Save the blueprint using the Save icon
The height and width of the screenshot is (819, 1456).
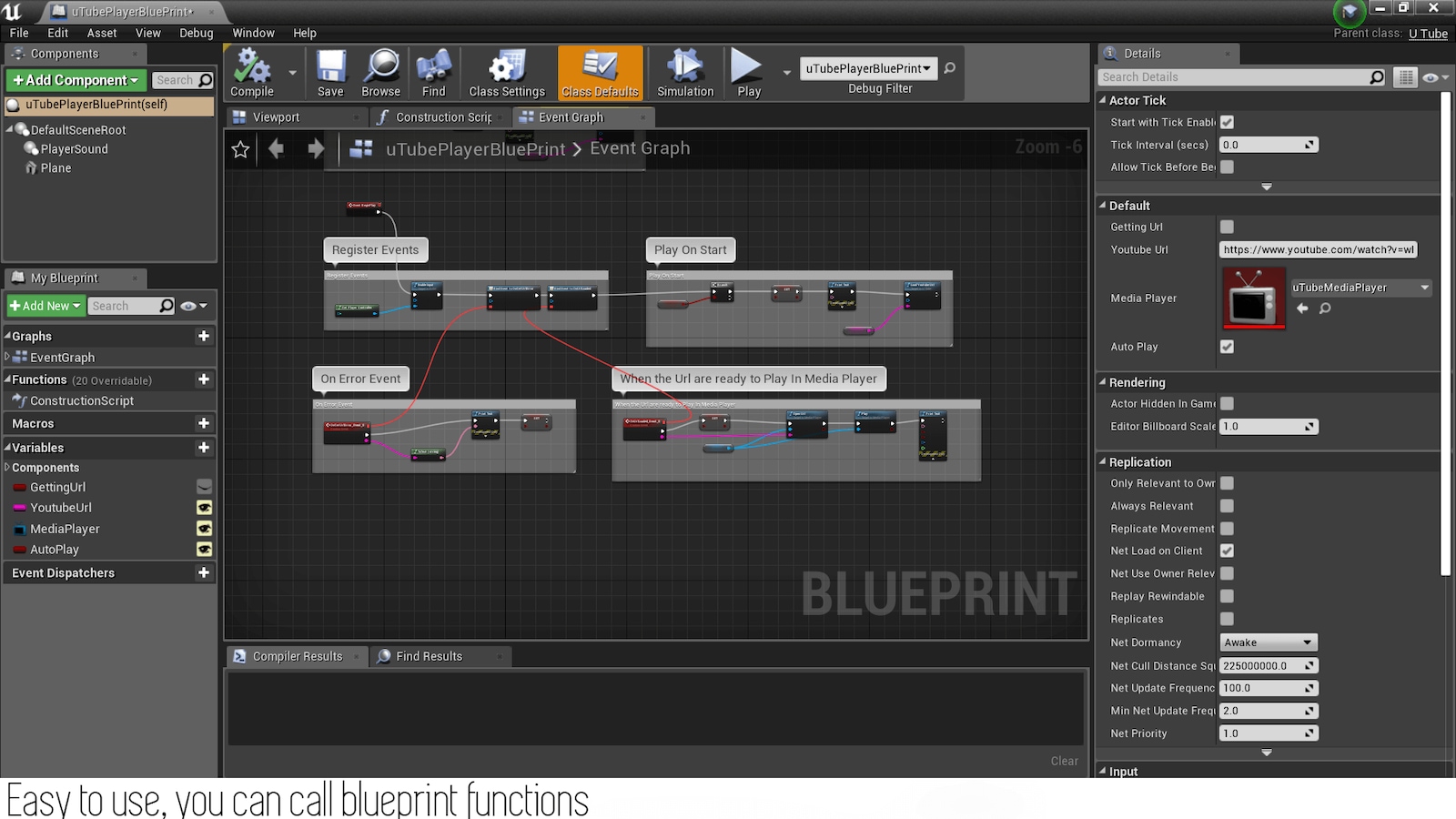pos(330,68)
